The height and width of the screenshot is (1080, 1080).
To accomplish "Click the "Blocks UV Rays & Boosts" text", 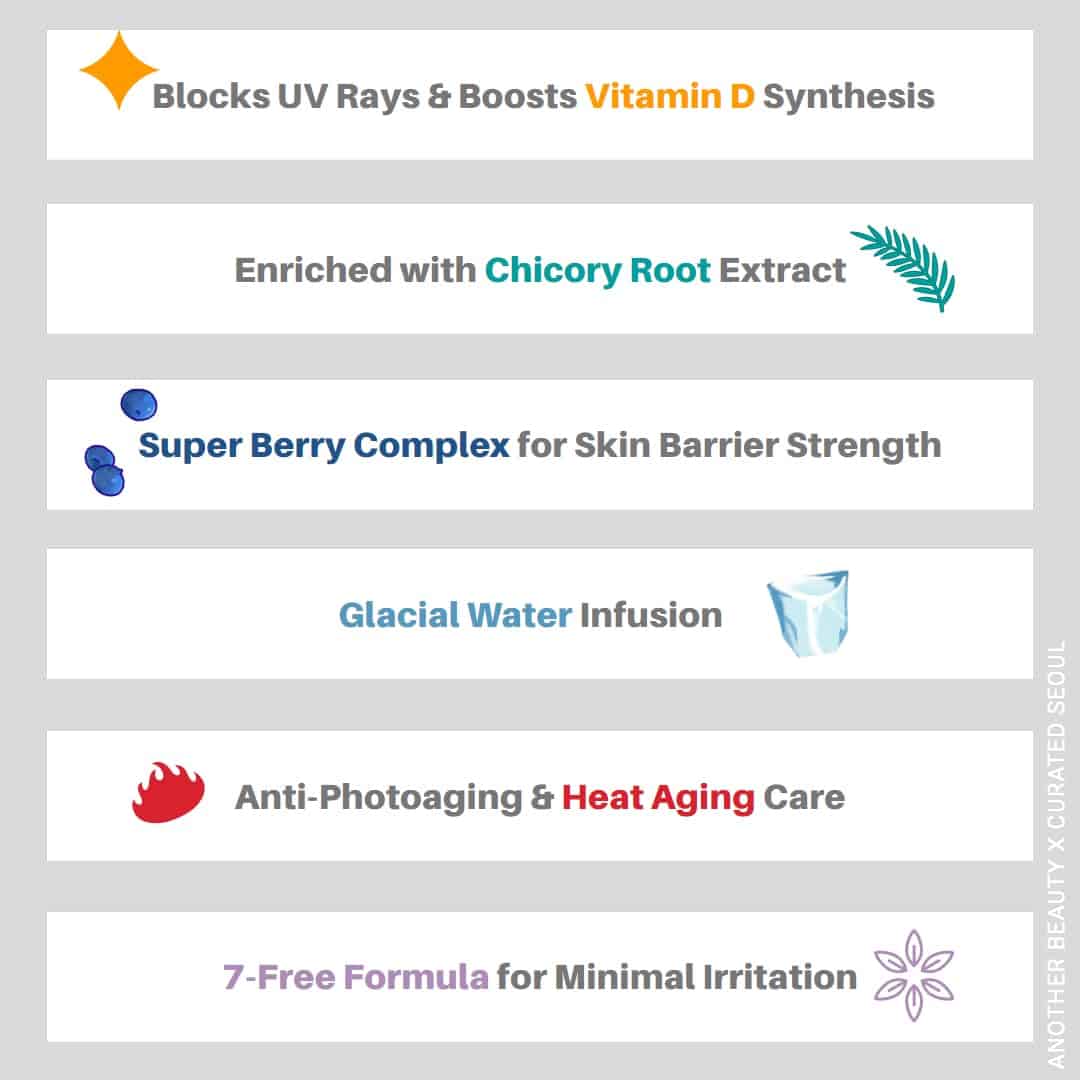I will 364,97.
